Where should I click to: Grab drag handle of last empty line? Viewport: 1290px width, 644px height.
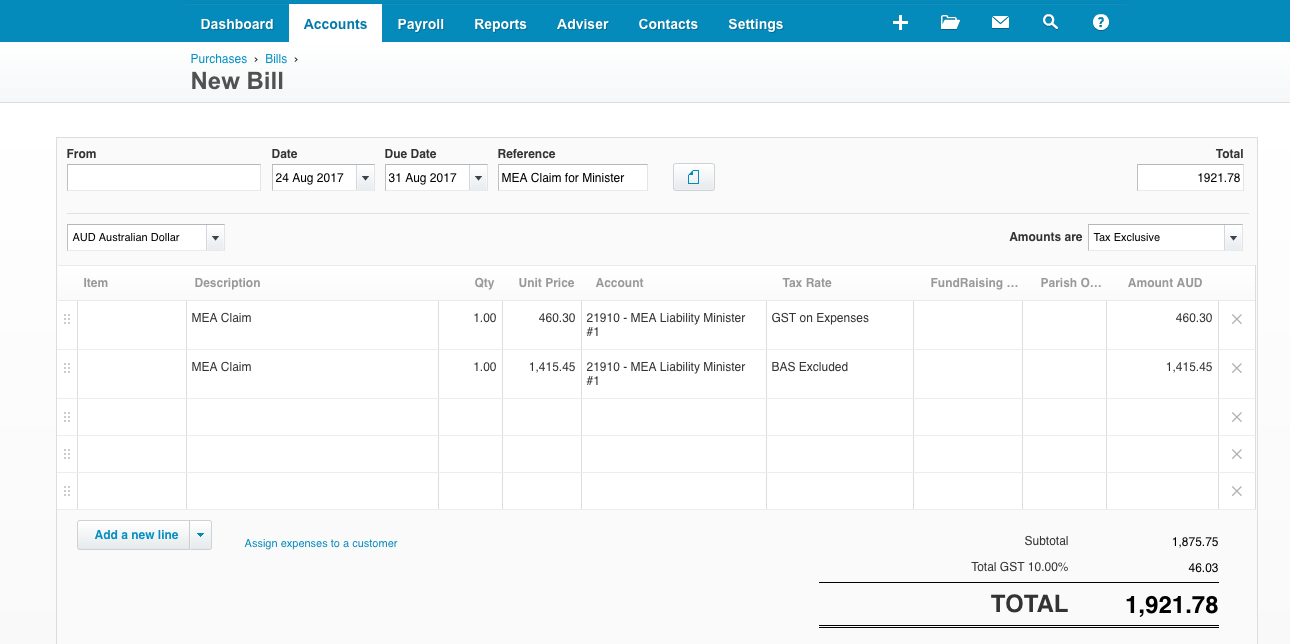click(67, 491)
